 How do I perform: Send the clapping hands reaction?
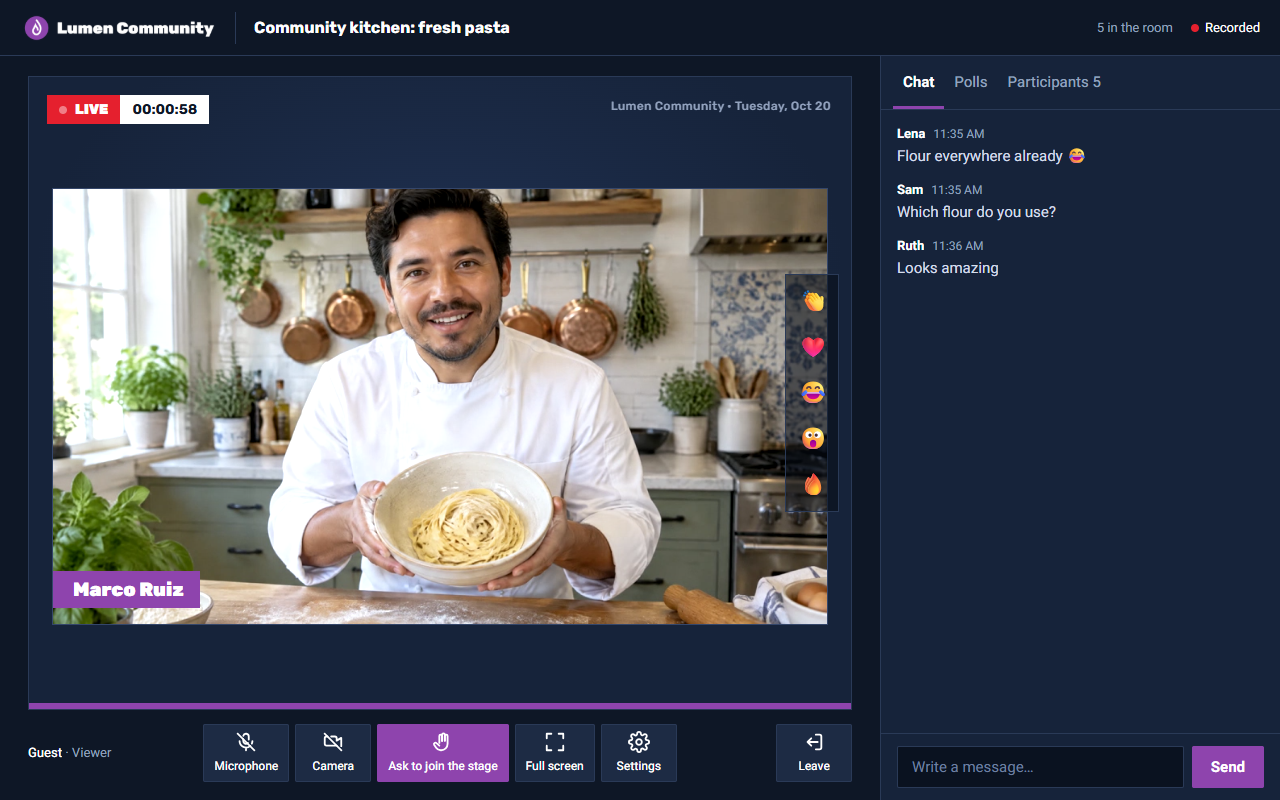coord(813,300)
